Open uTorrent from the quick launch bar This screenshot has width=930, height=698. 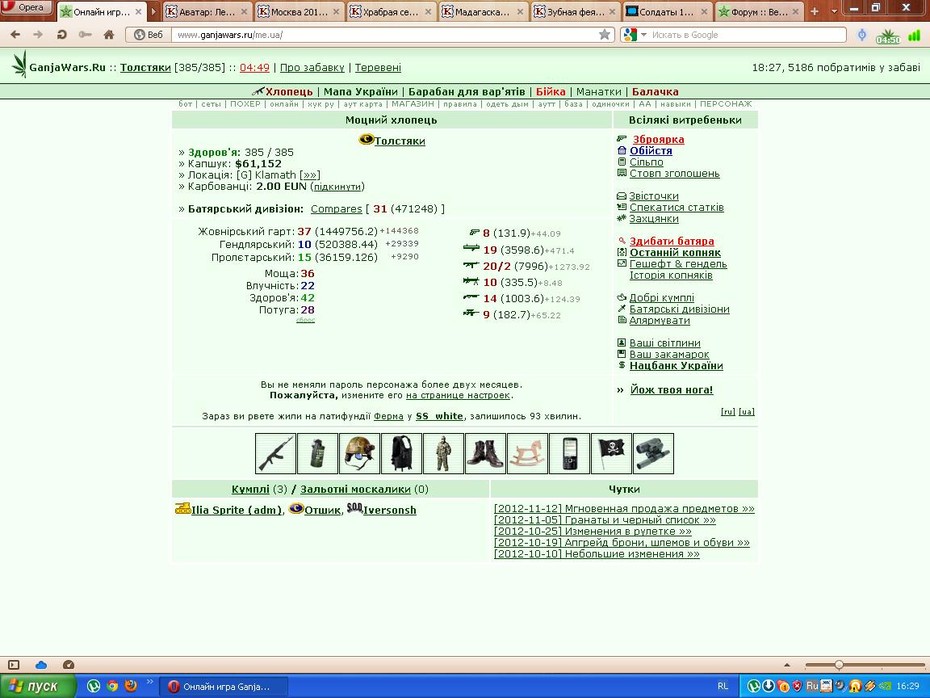(93, 686)
